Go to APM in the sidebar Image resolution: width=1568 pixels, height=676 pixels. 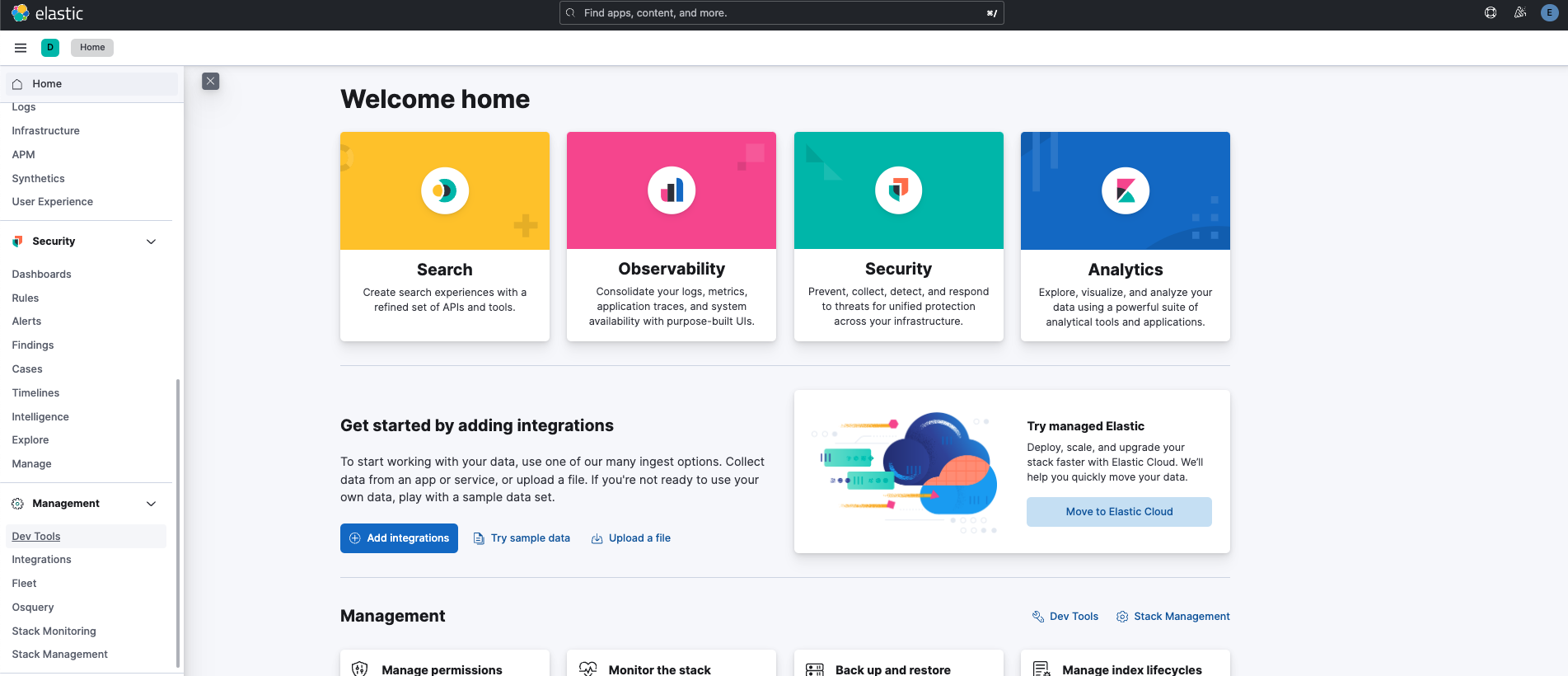(x=23, y=155)
